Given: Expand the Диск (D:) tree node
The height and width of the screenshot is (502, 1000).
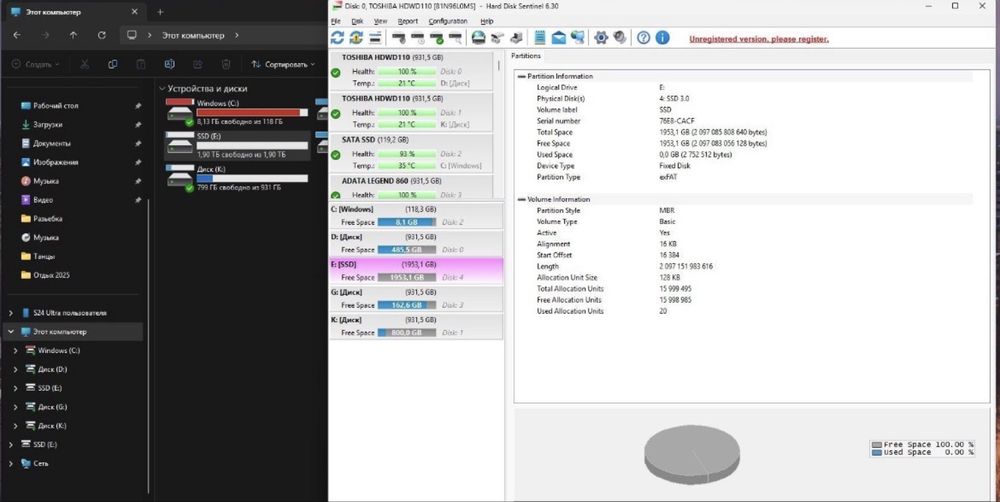Looking at the screenshot, I should click(x=16, y=369).
